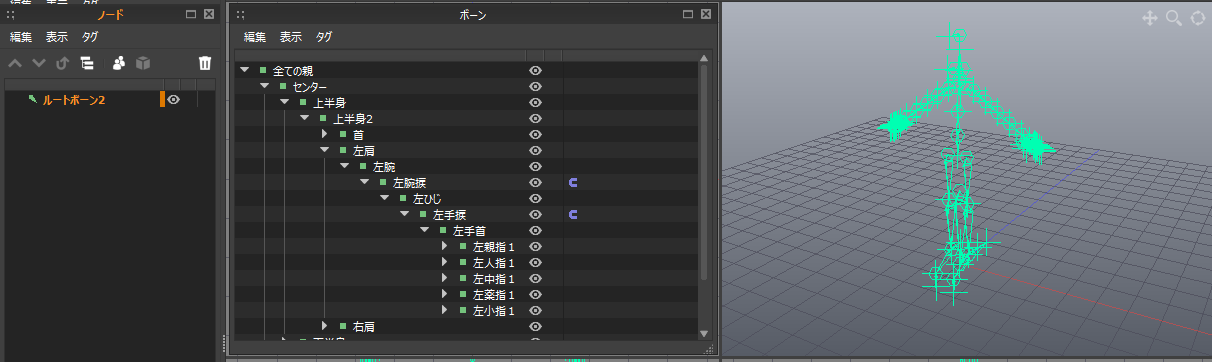Toggle visibility of 上半身2 bone

(x=535, y=119)
